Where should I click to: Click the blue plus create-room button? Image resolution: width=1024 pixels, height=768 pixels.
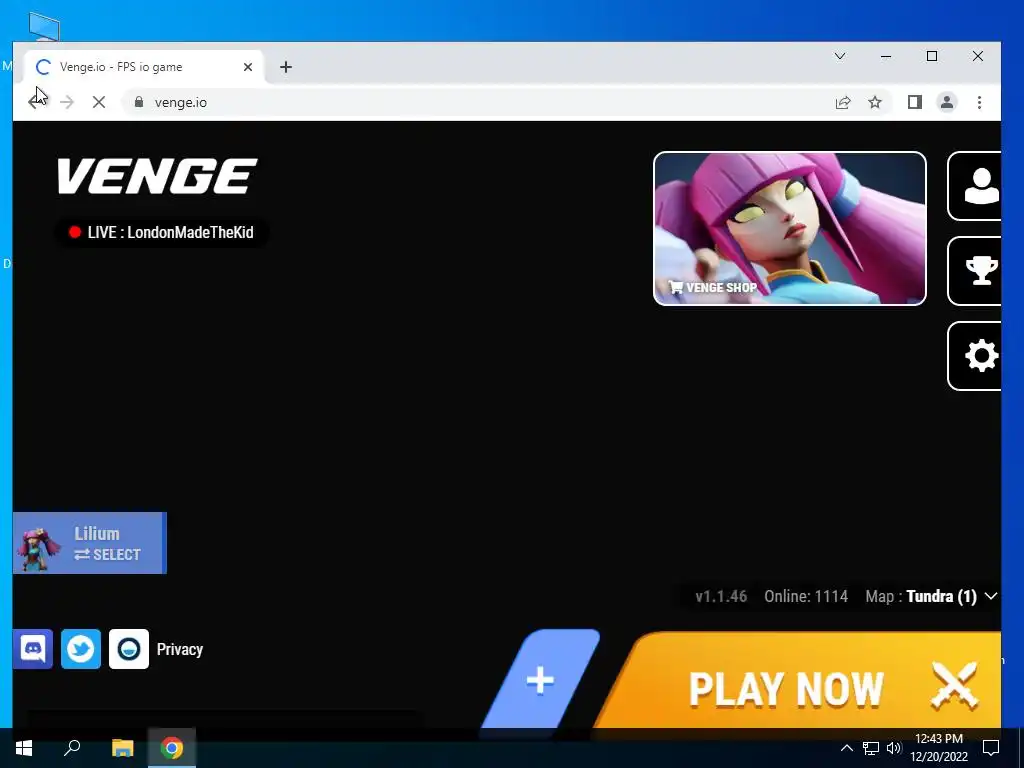540,680
